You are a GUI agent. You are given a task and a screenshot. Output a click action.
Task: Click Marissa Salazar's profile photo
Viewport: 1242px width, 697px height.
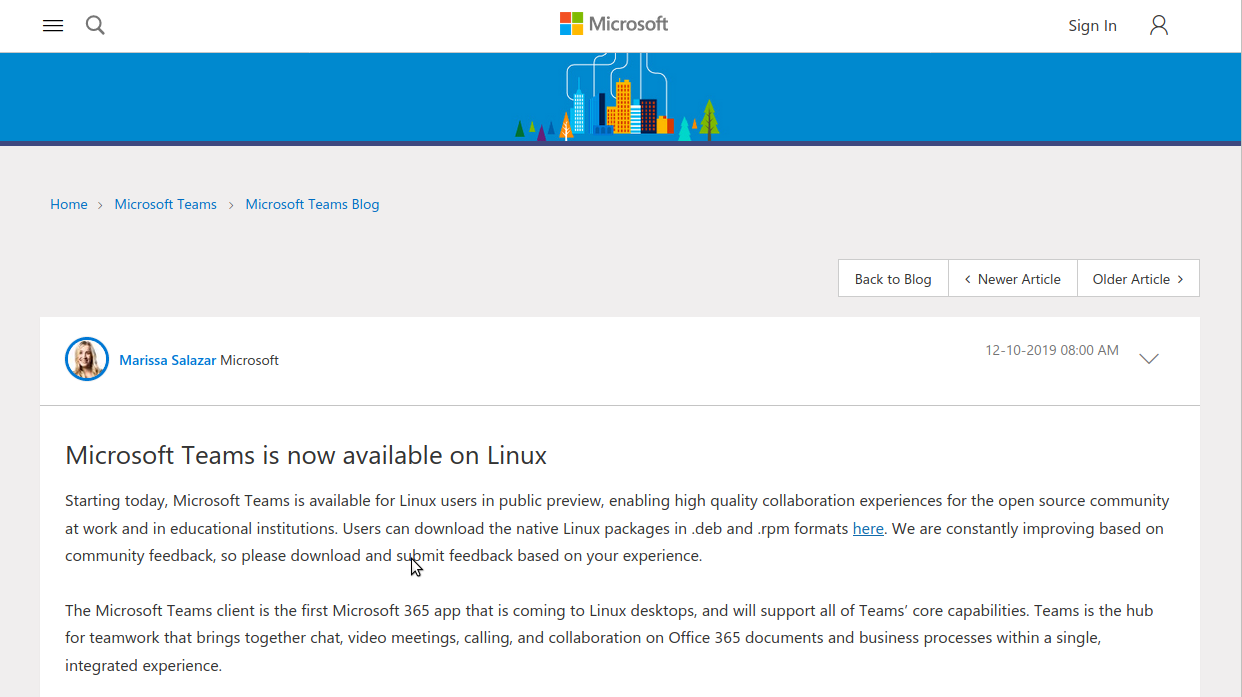(x=87, y=359)
